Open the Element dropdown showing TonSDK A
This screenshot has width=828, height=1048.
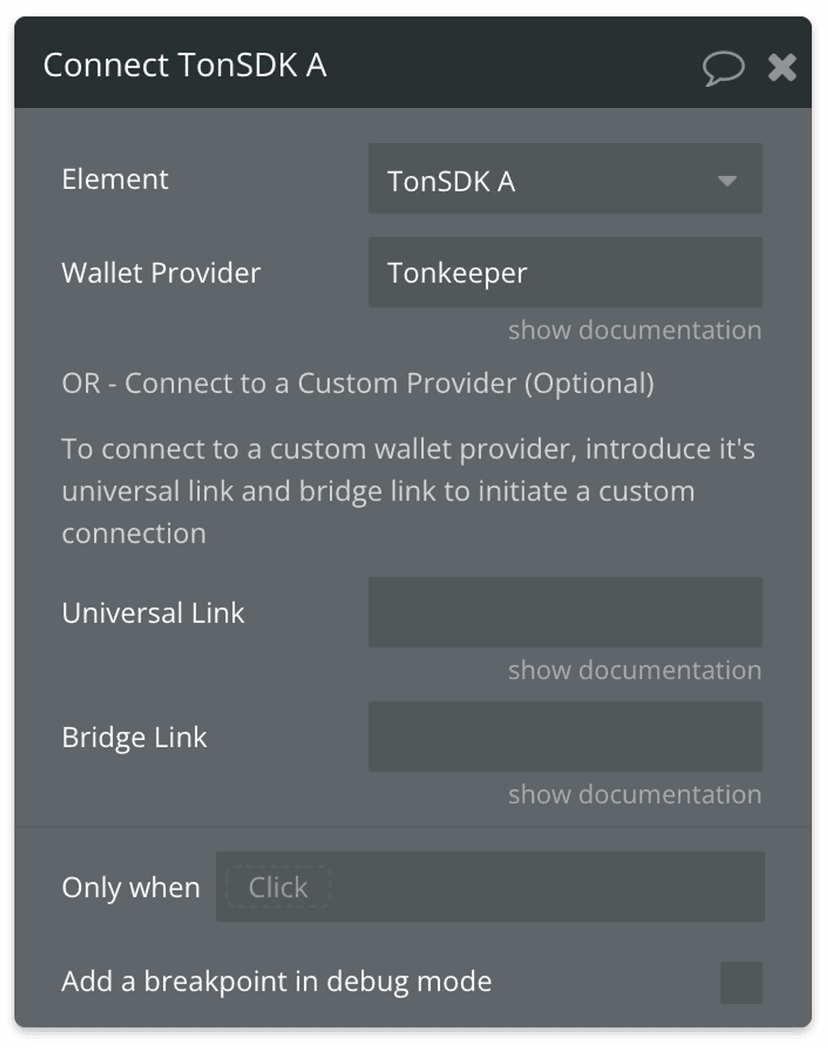point(550,181)
